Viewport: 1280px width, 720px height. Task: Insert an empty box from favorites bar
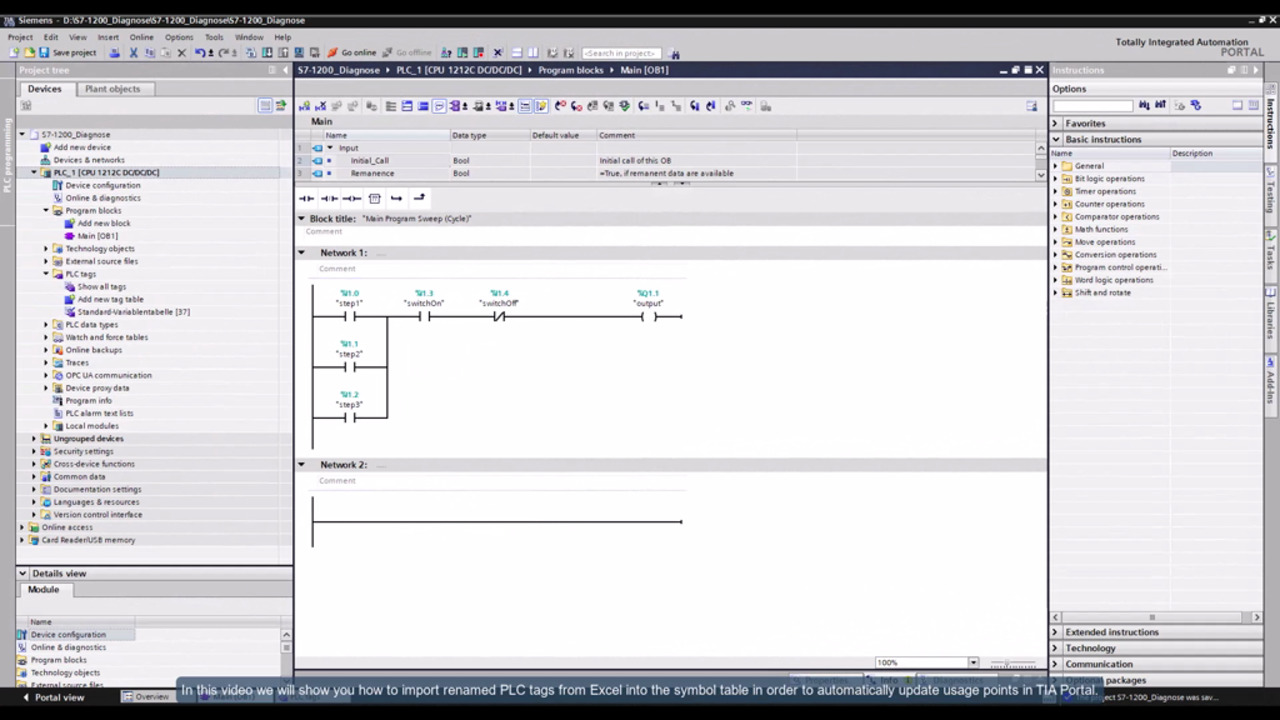coord(374,198)
